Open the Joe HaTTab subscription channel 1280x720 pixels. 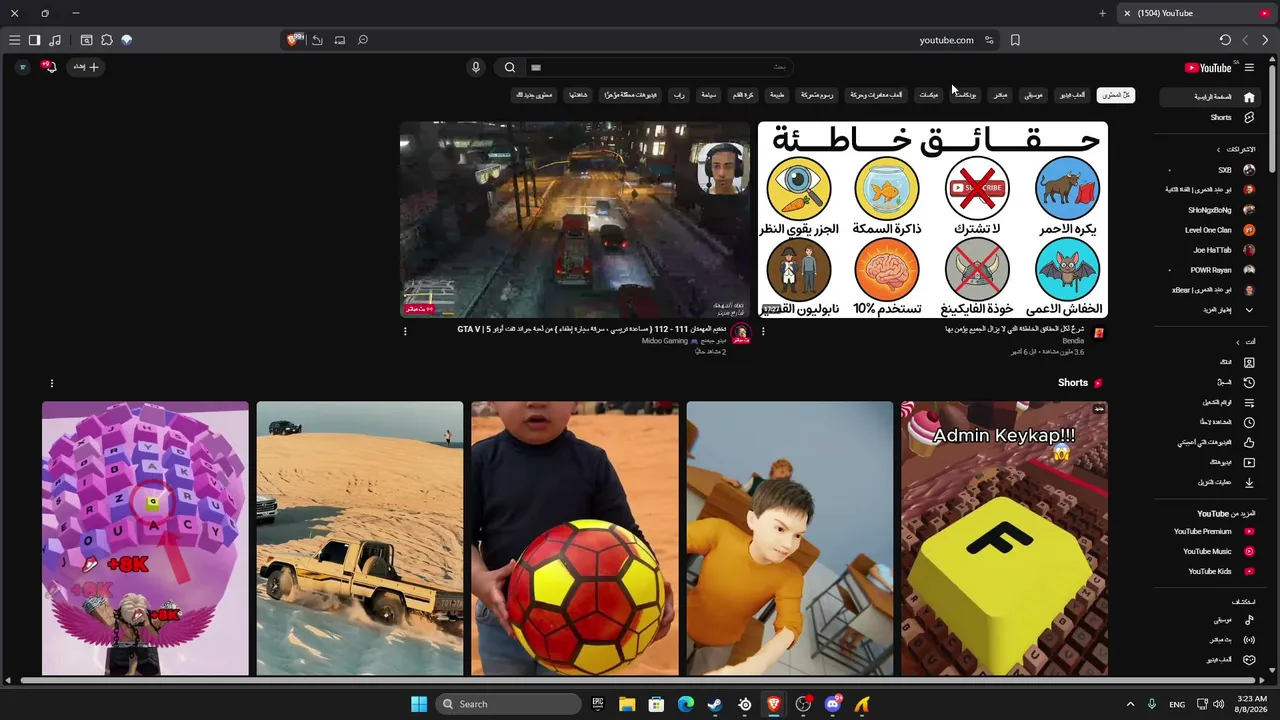(1212, 250)
